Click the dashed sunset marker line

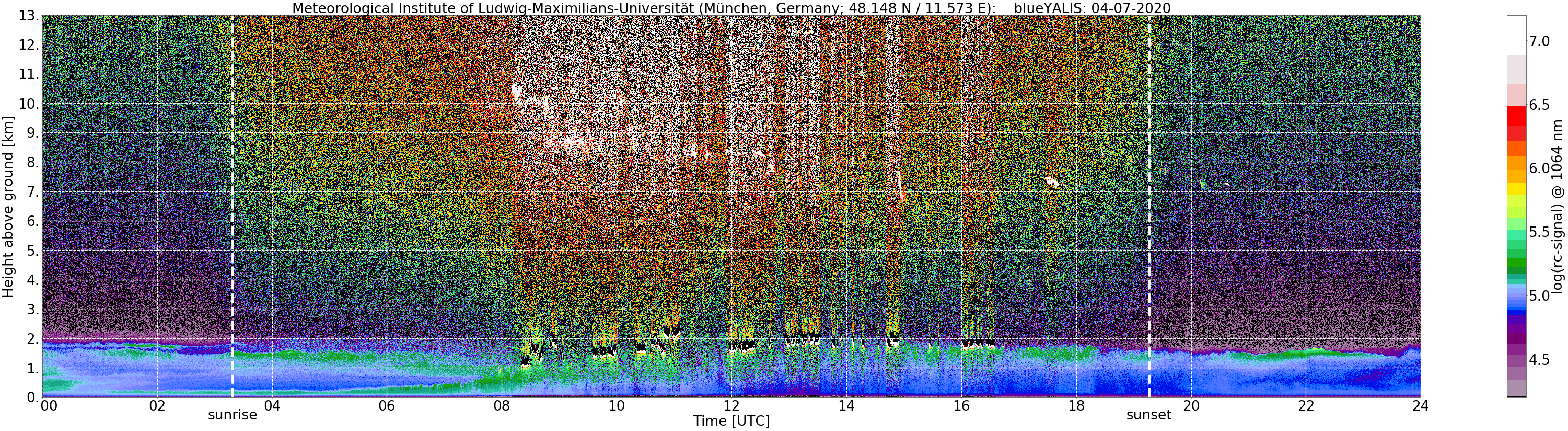1148,206
